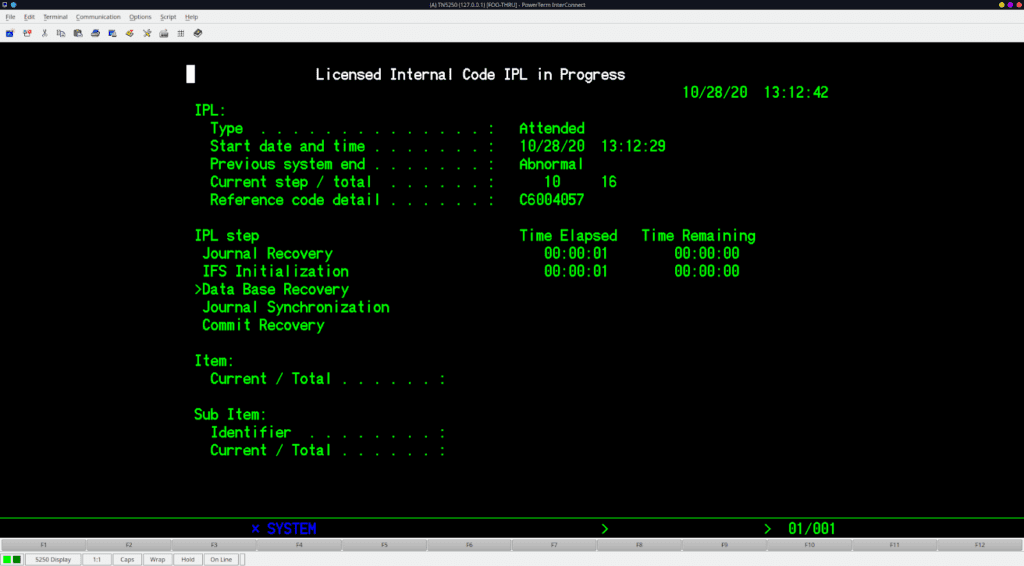This screenshot has width=1024, height=566.
Task: Toggle the Hold status indicator
Action: click(188, 559)
